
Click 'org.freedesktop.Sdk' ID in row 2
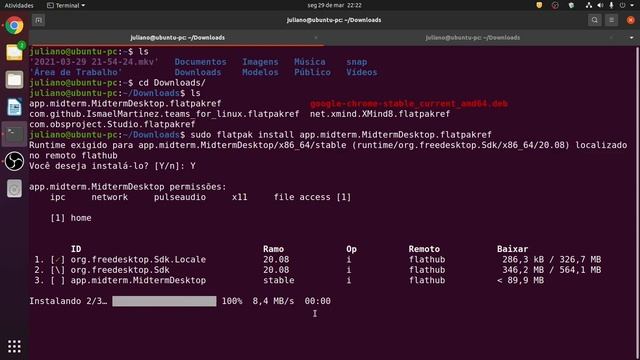(x=120, y=270)
